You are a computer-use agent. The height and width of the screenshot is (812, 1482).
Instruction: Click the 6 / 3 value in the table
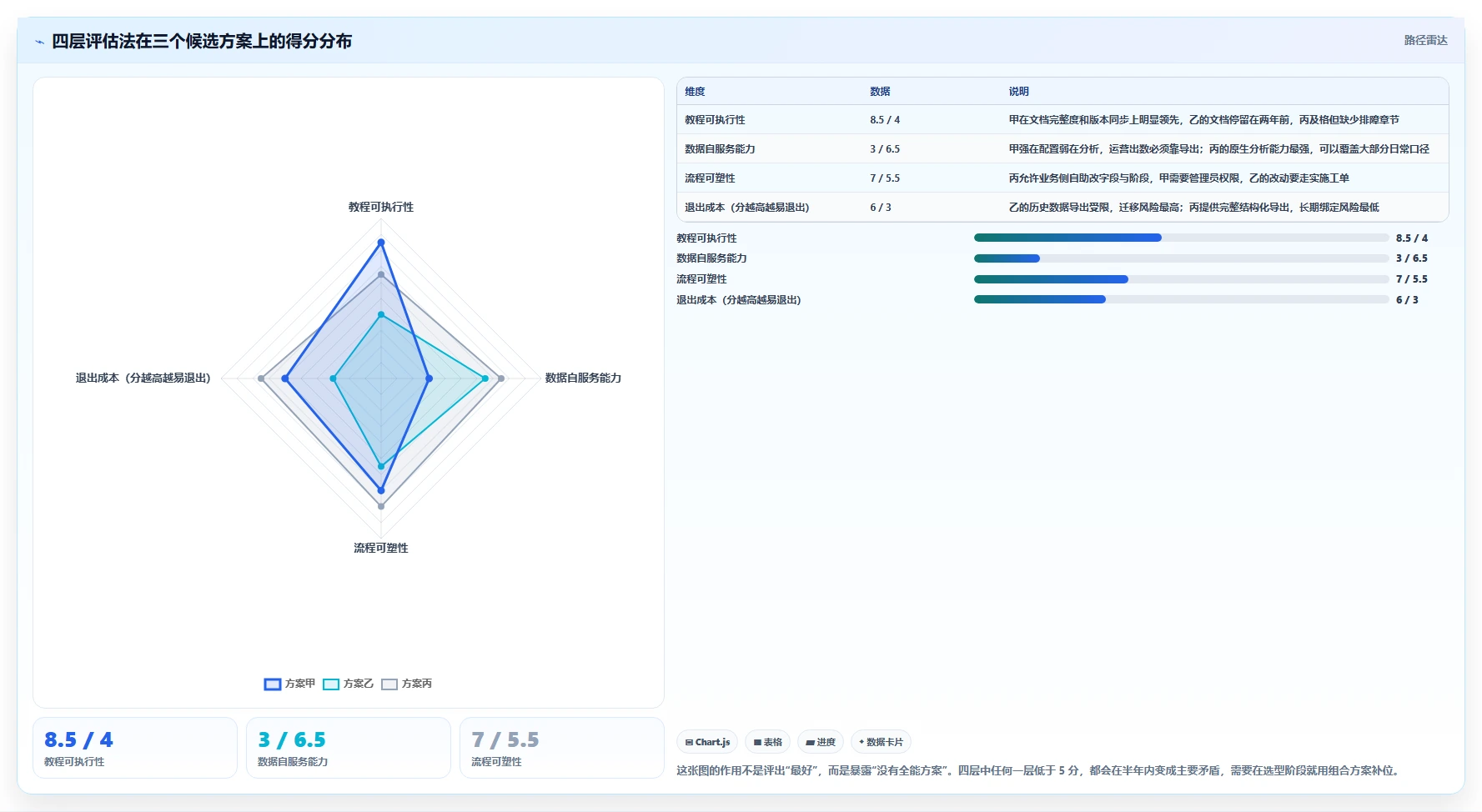(881, 208)
